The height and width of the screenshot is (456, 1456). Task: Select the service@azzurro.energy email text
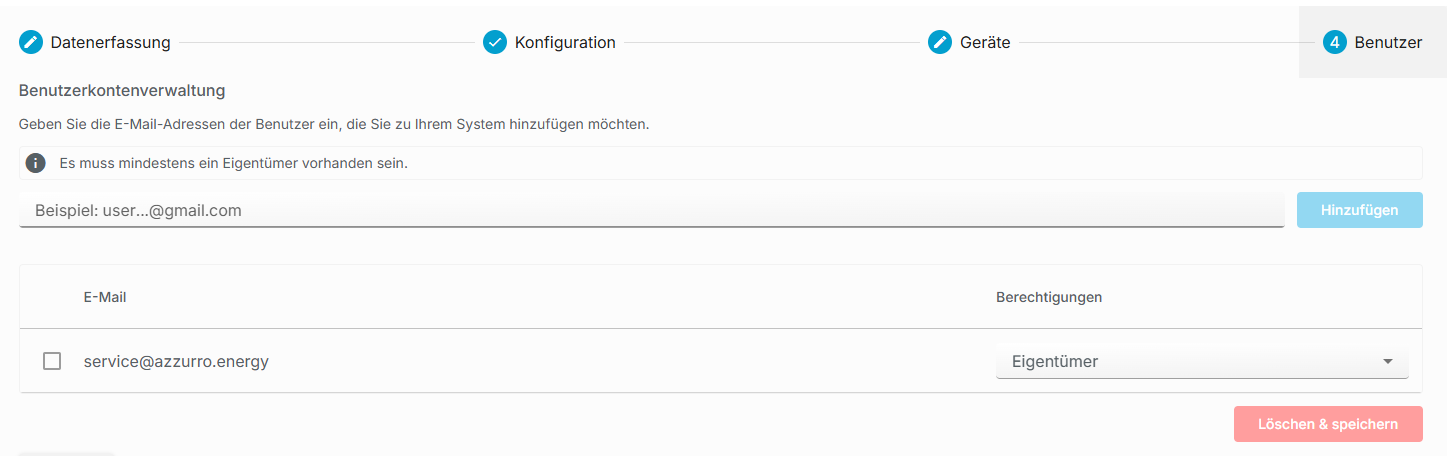(176, 361)
